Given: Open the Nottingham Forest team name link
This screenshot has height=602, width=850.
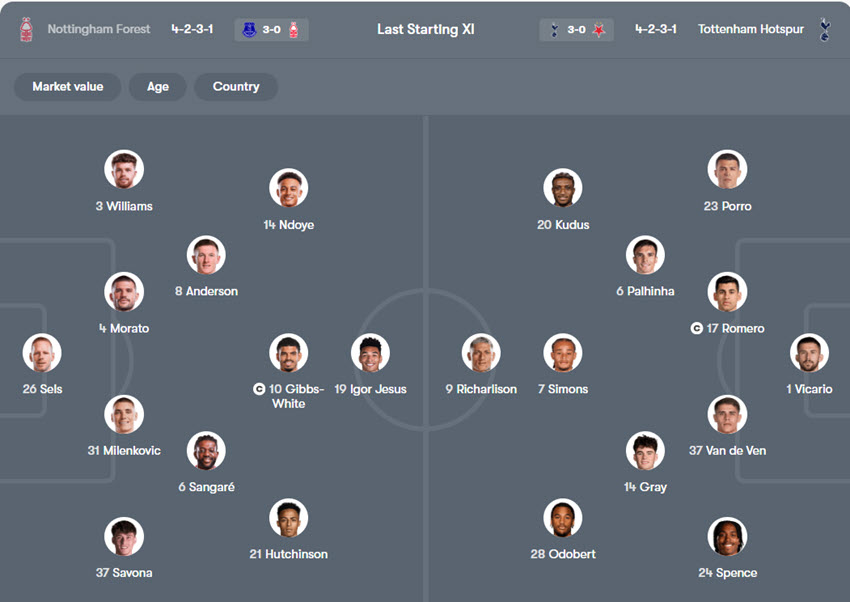Looking at the screenshot, I should pyautogui.click(x=98, y=28).
